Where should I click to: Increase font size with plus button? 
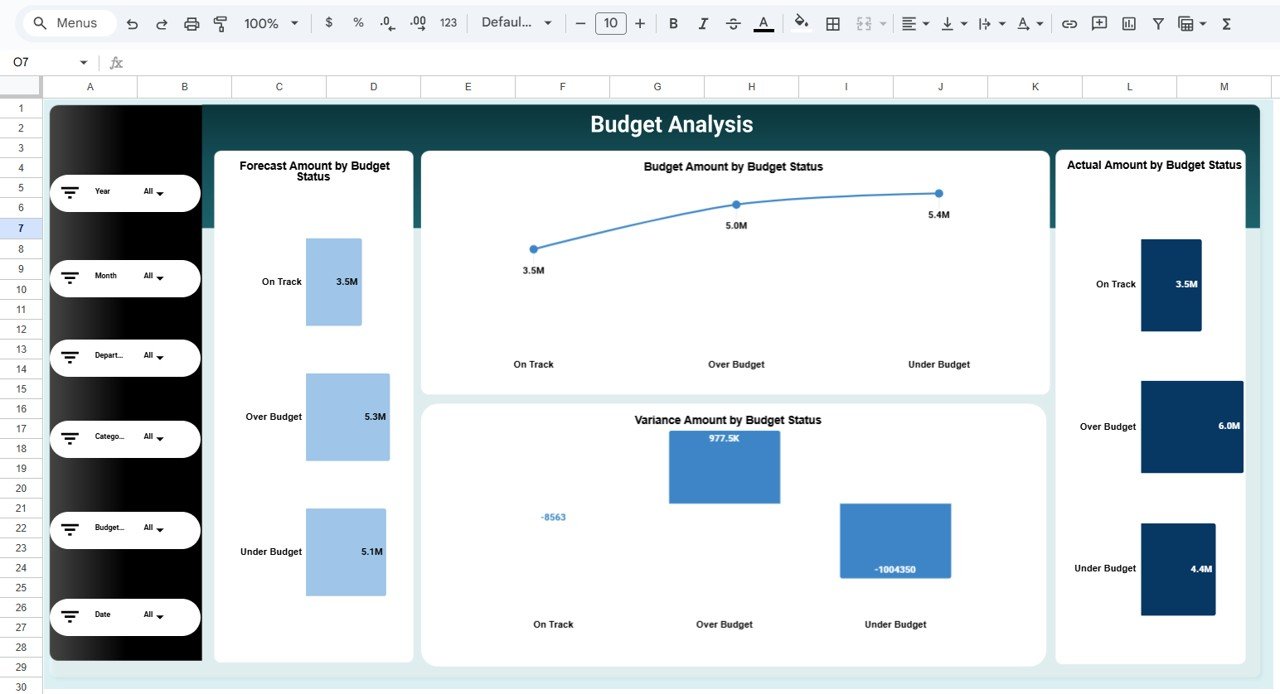pos(640,23)
